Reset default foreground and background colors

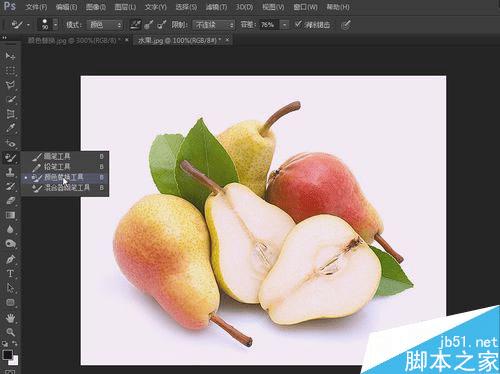click(5, 343)
